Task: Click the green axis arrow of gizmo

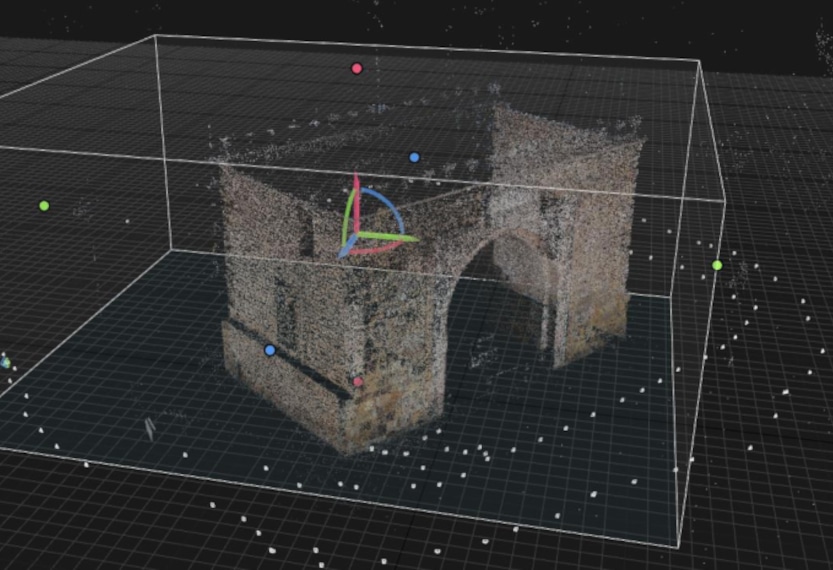Action: (x=388, y=237)
